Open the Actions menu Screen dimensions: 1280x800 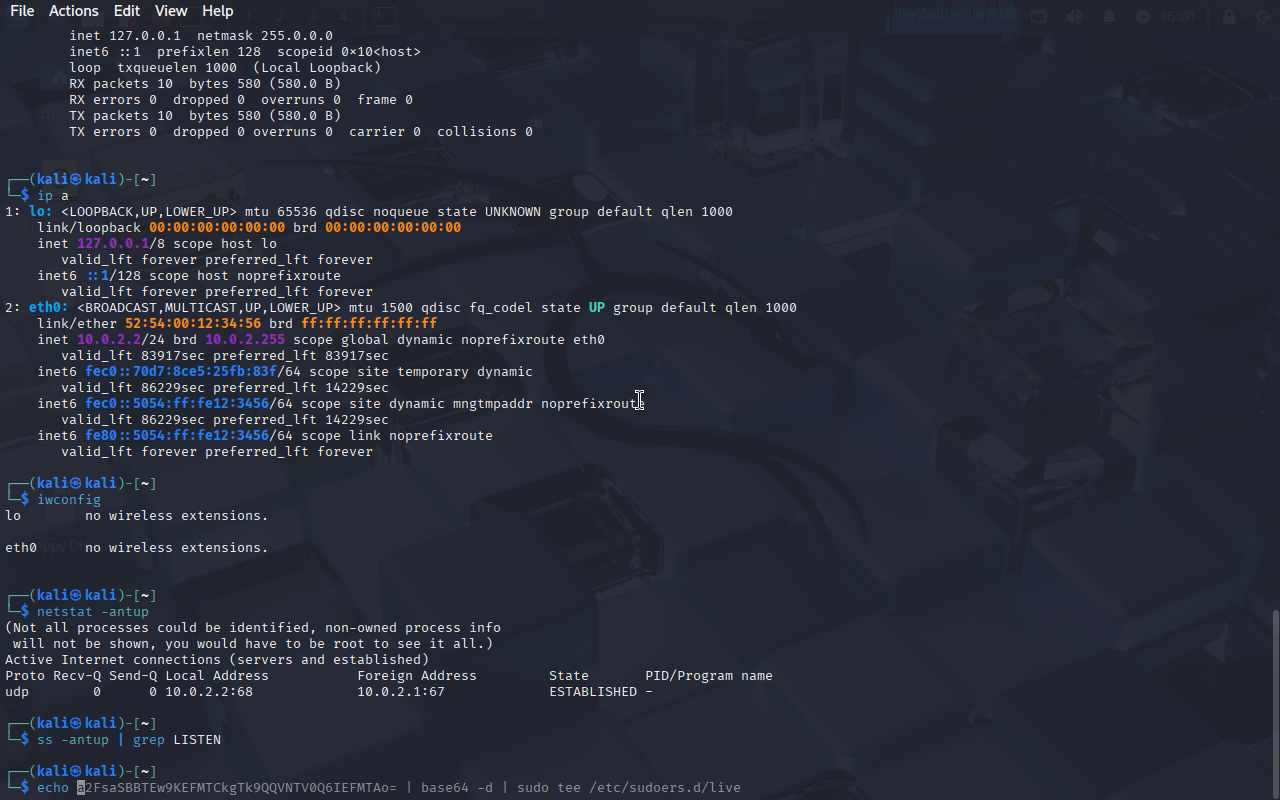74,11
